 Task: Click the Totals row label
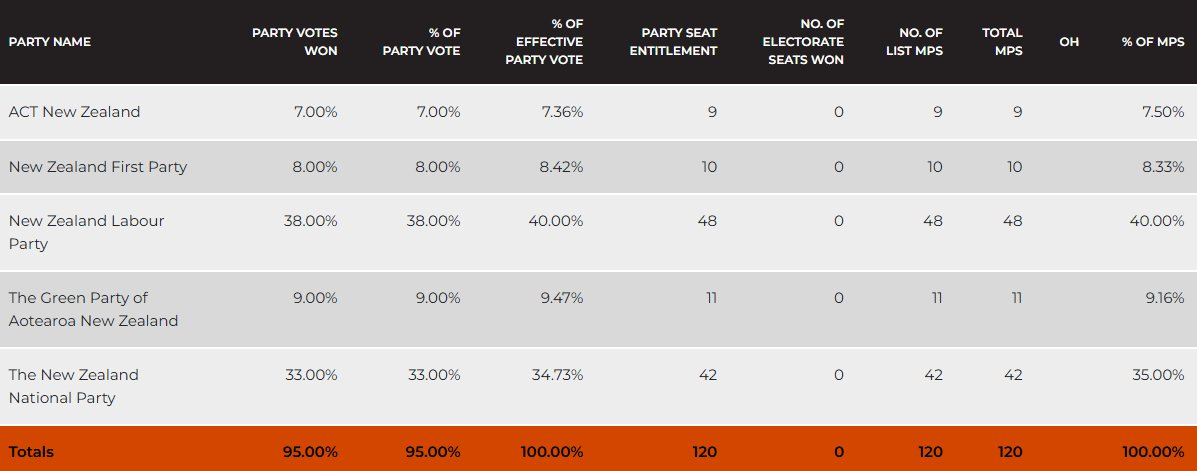point(31,452)
